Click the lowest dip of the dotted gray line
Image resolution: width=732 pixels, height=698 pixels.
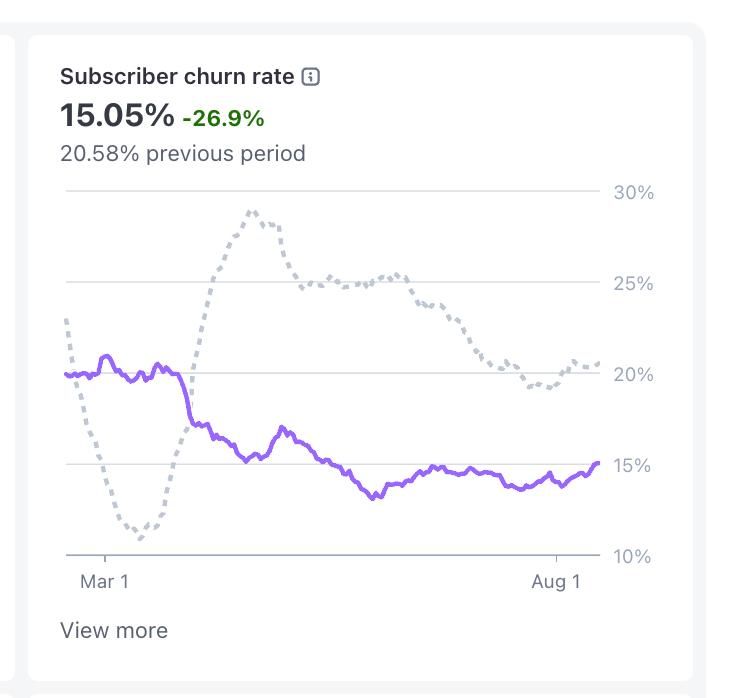click(x=140, y=539)
